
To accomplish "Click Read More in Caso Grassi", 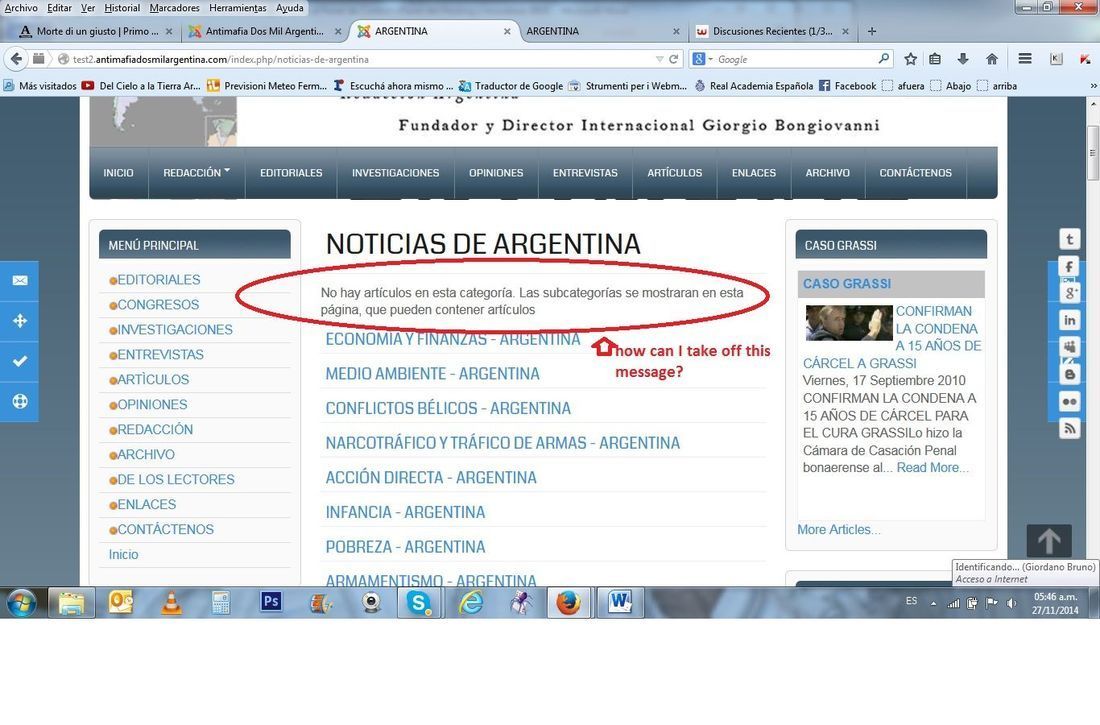I will pos(932,467).
